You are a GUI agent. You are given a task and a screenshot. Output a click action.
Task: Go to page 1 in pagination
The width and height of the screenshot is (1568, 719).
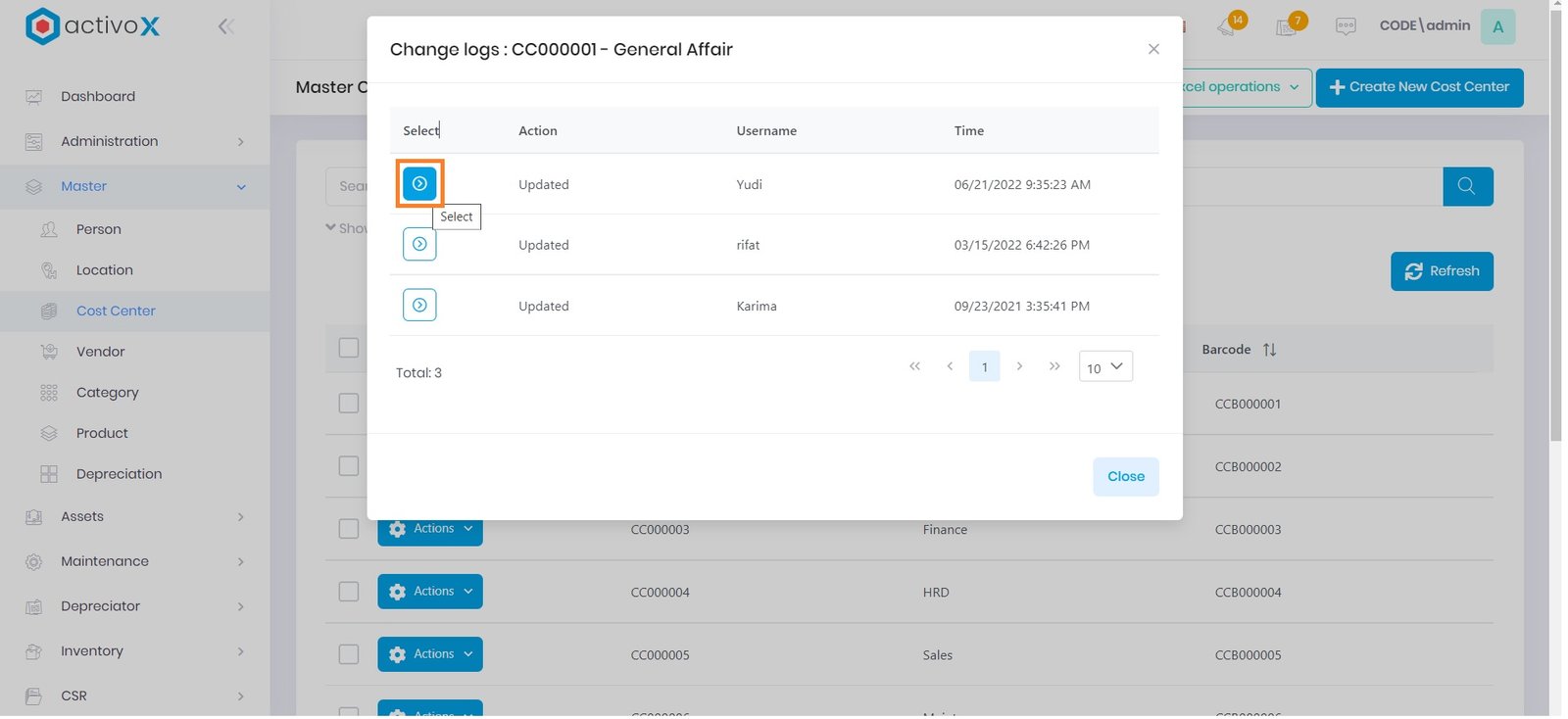(984, 367)
